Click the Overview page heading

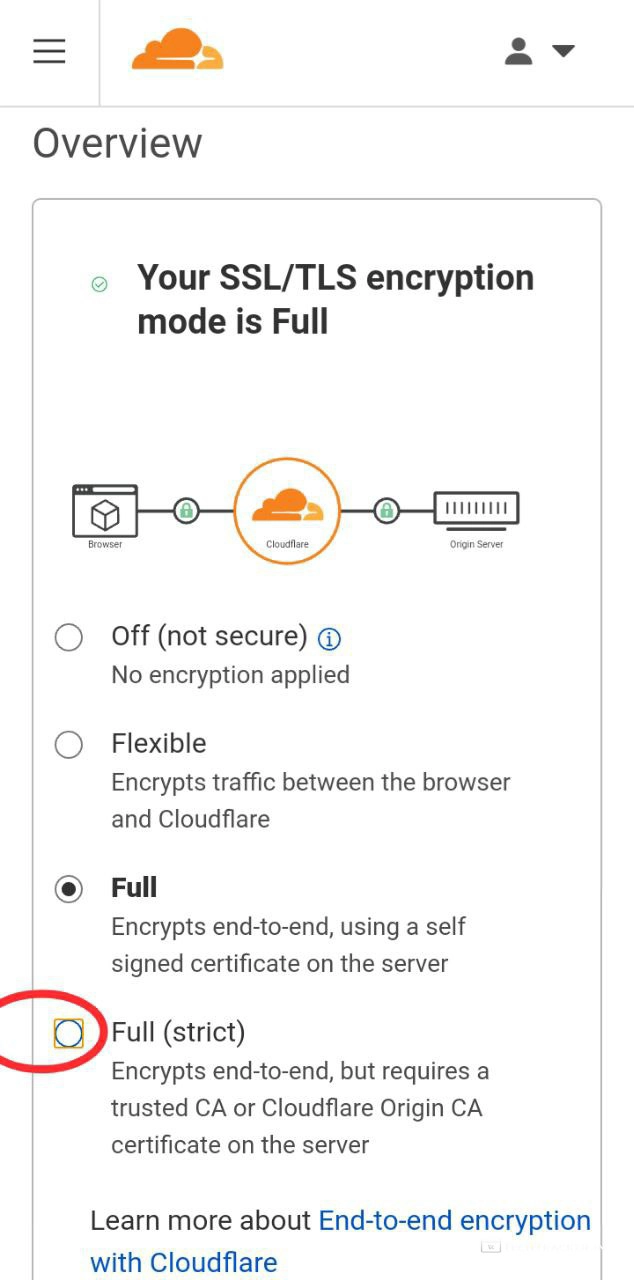point(118,144)
